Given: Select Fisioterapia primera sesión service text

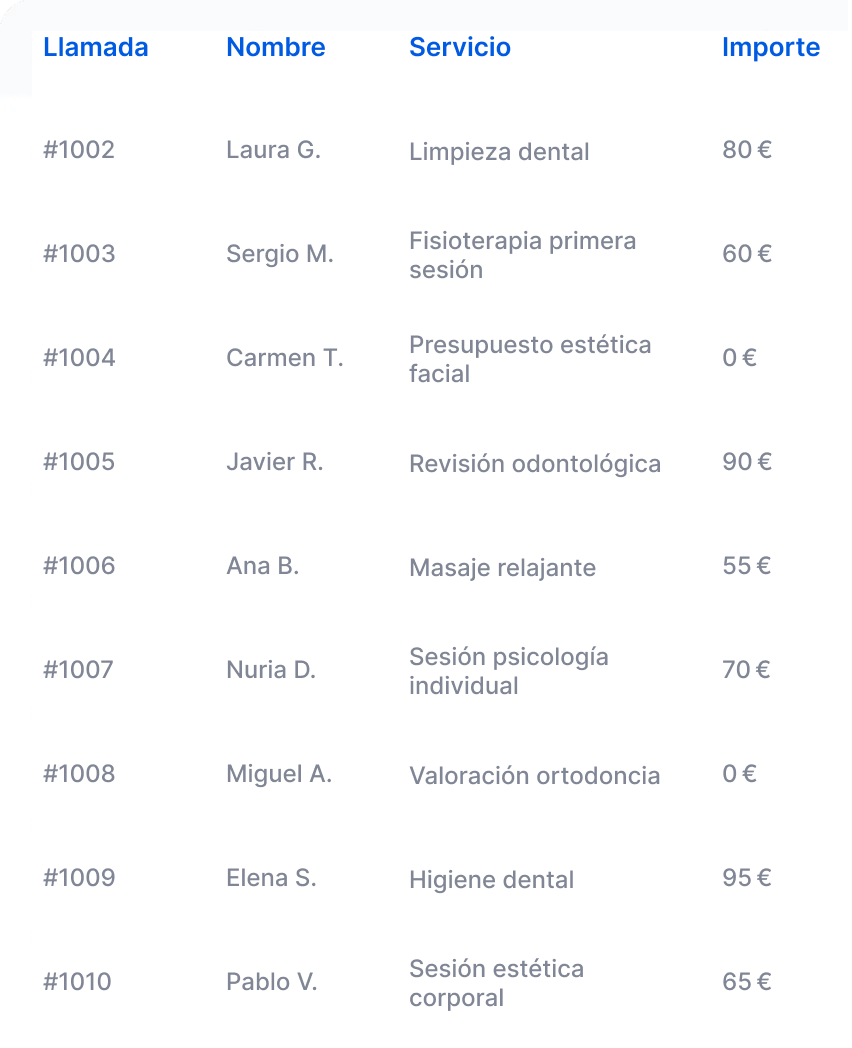Looking at the screenshot, I should 523,255.
